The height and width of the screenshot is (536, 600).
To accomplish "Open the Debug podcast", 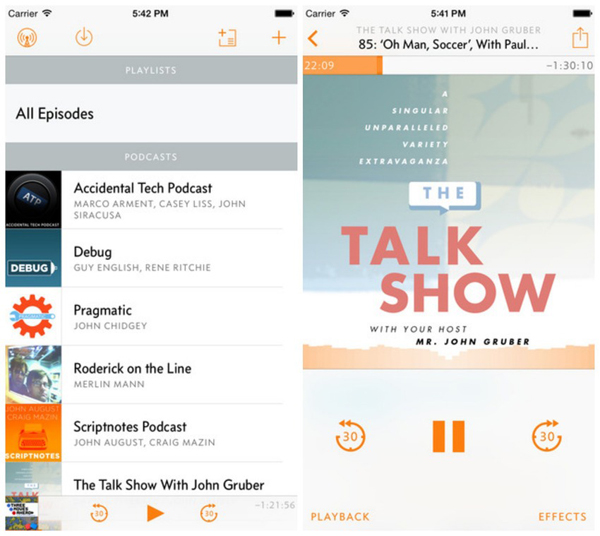I will (151, 258).
